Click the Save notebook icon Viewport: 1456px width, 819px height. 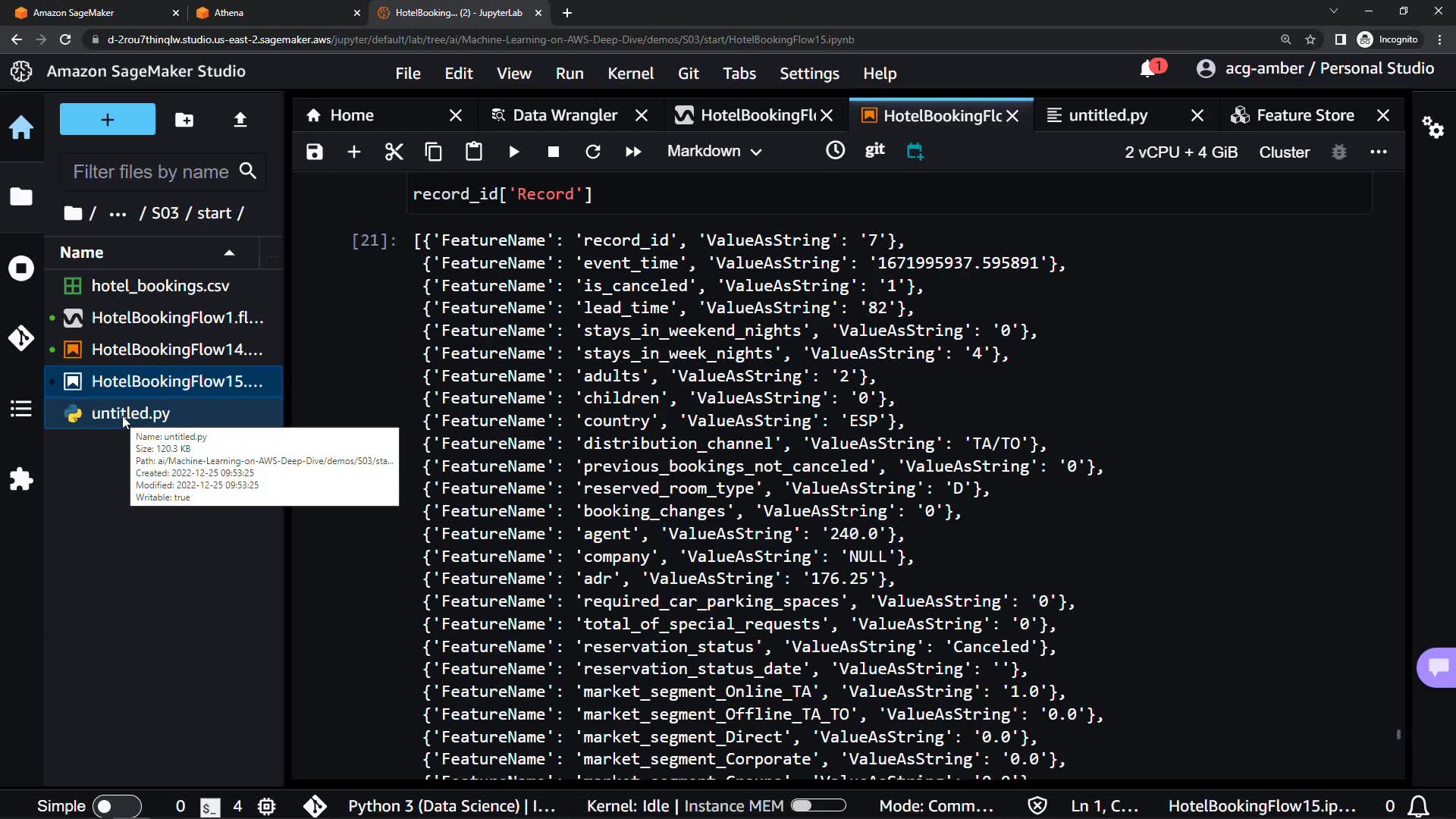point(314,152)
